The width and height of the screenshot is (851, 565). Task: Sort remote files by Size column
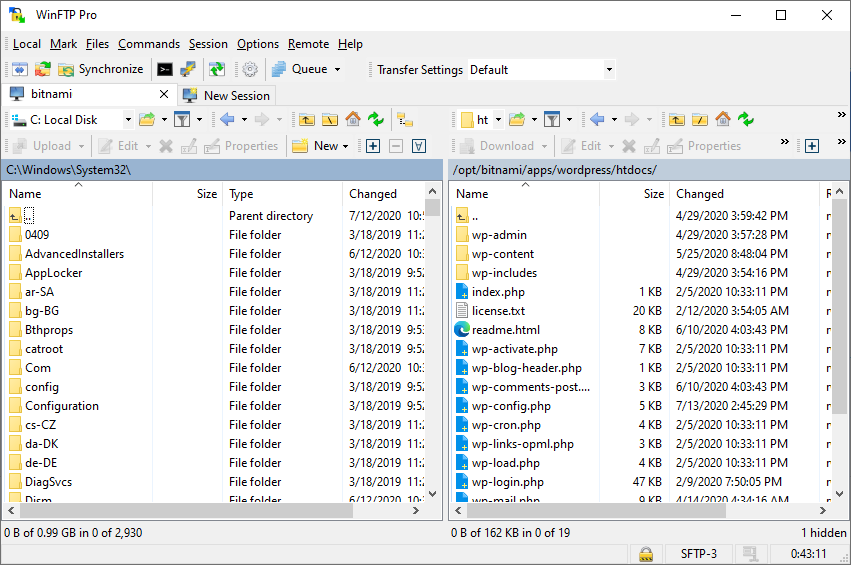[633, 194]
